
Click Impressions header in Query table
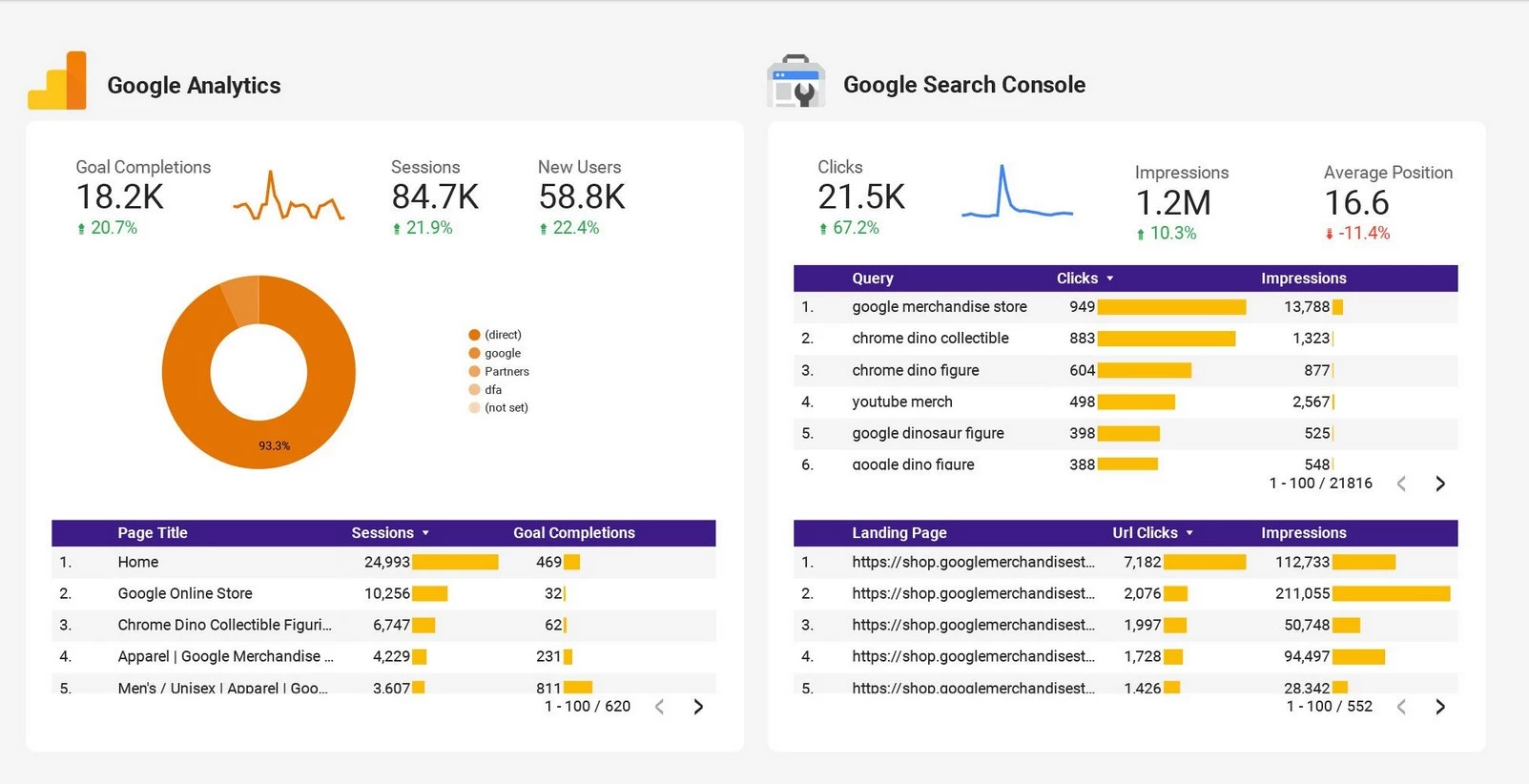coord(1304,279)
